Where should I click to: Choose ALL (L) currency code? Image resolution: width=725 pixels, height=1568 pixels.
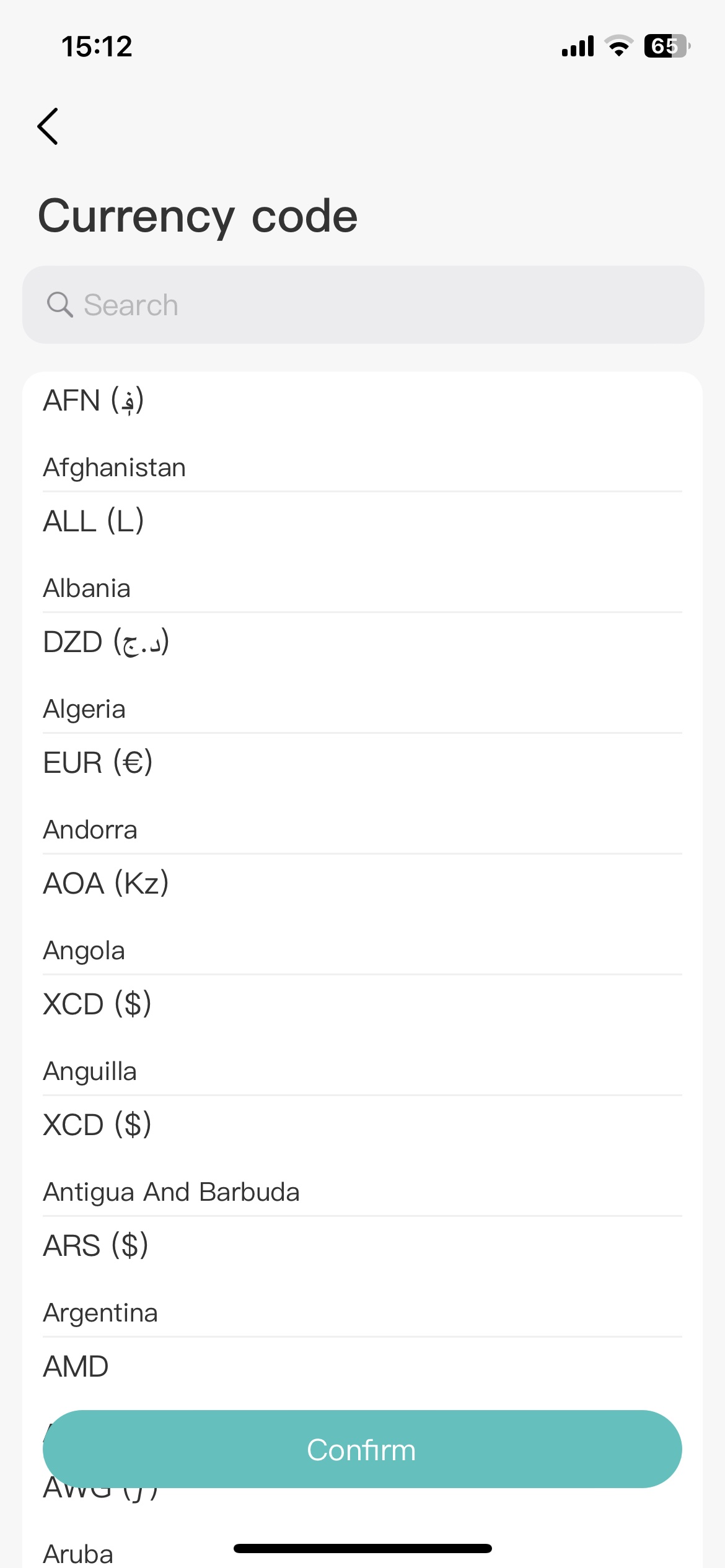(x=94, y=521)
